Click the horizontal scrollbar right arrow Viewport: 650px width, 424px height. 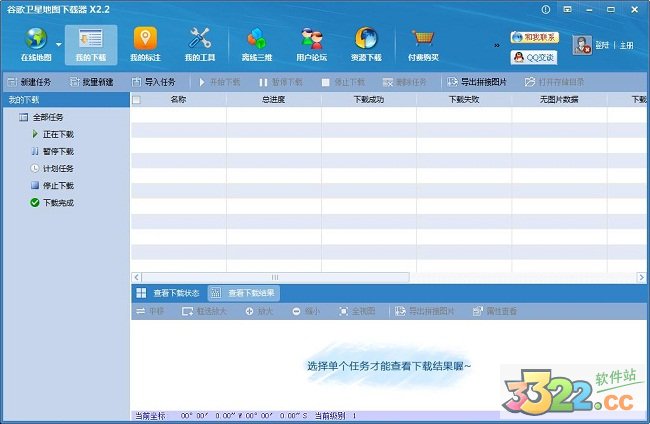[x=641, y=277]
